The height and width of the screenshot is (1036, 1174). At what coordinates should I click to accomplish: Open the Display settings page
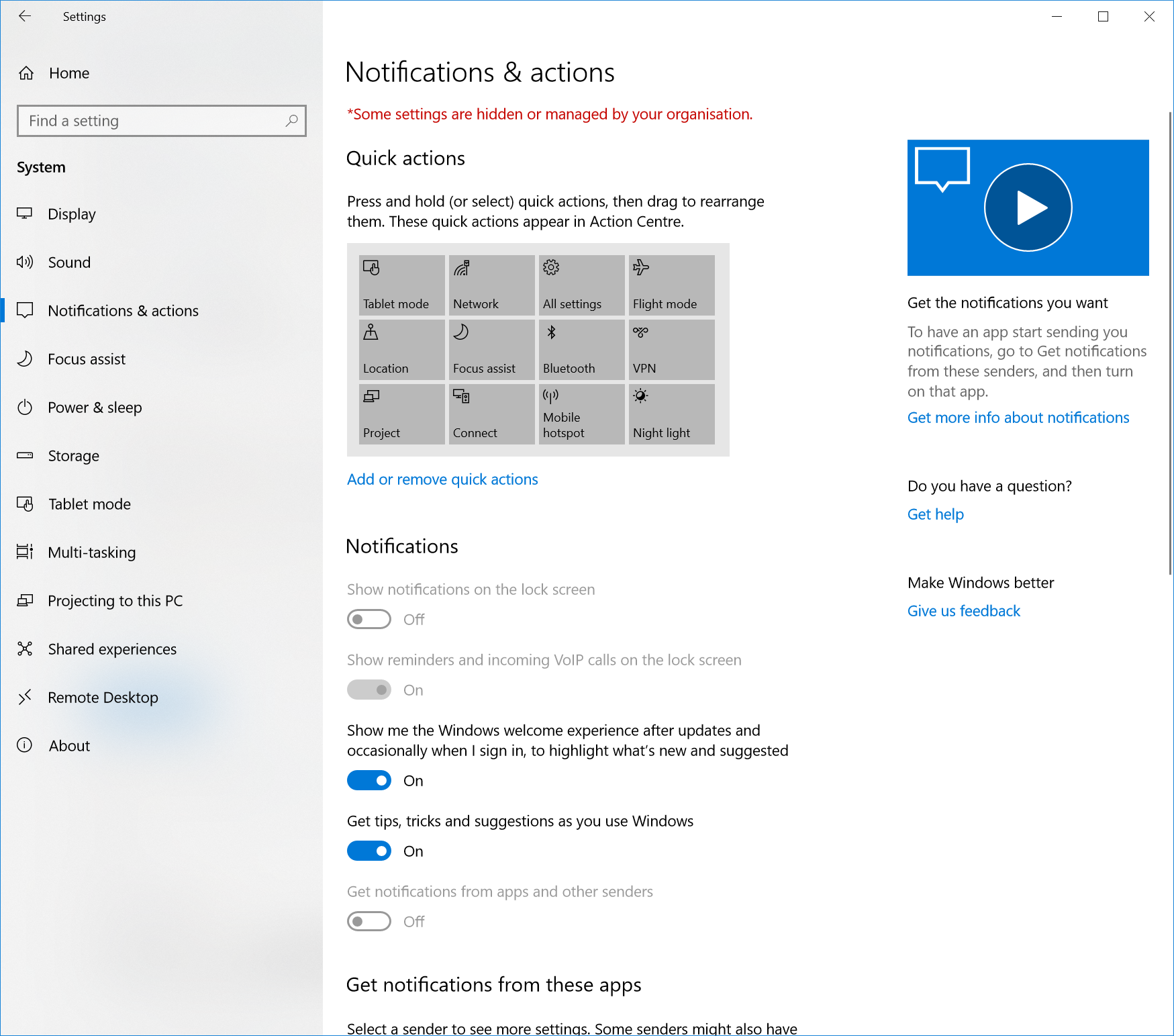(x=161, y=214)
